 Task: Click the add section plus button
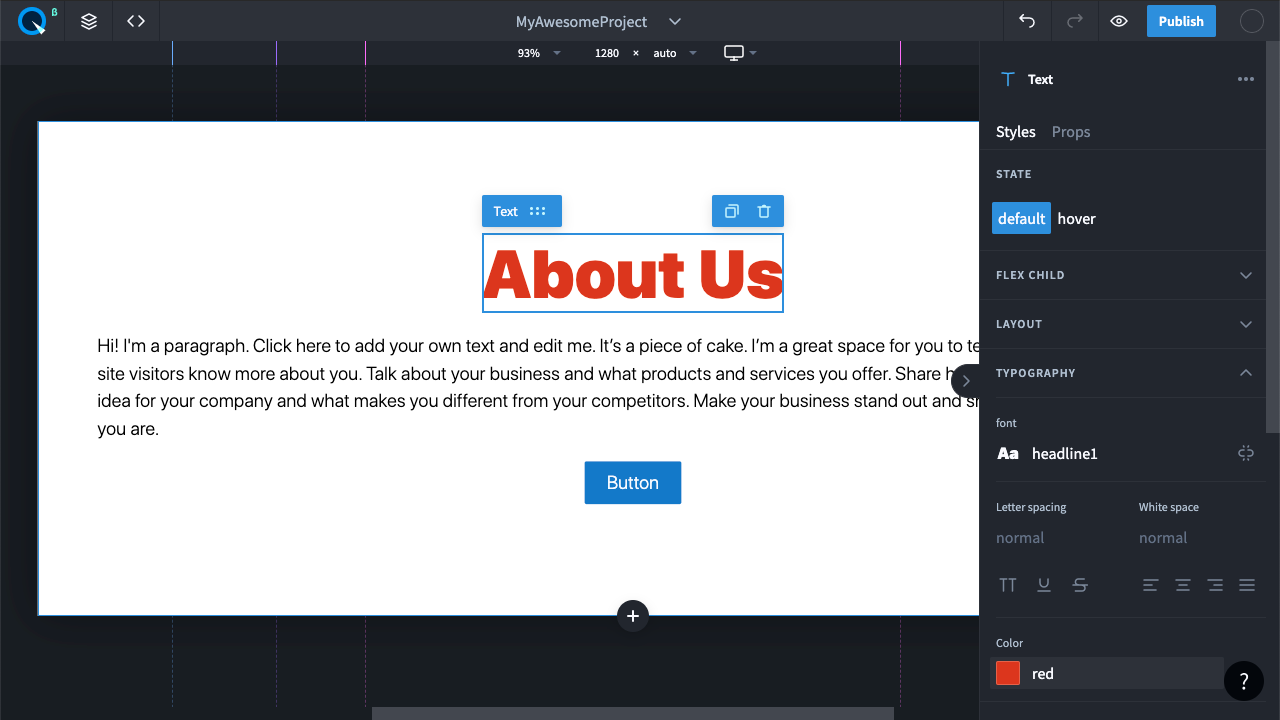[633, 616]
